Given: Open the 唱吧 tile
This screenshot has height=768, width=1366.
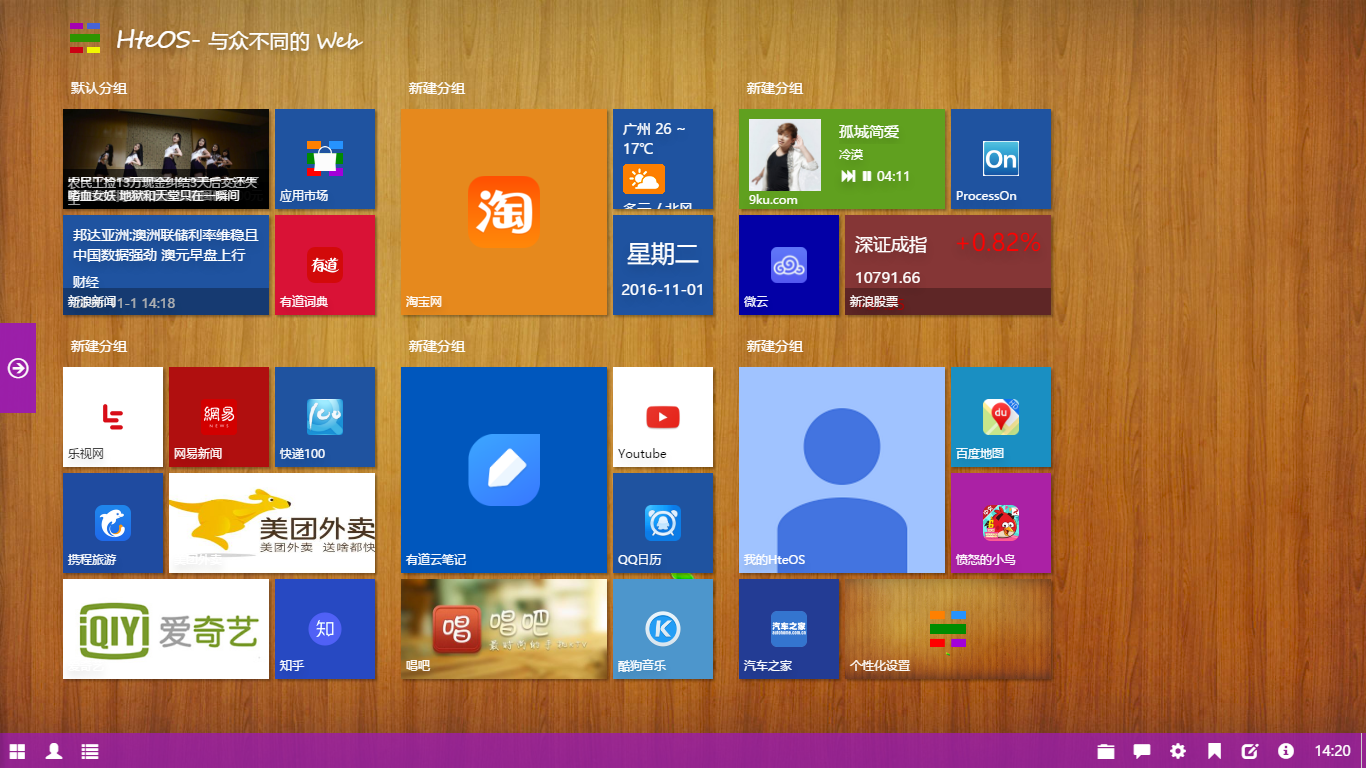Looking at the screenshot, I should click(504, 629).
